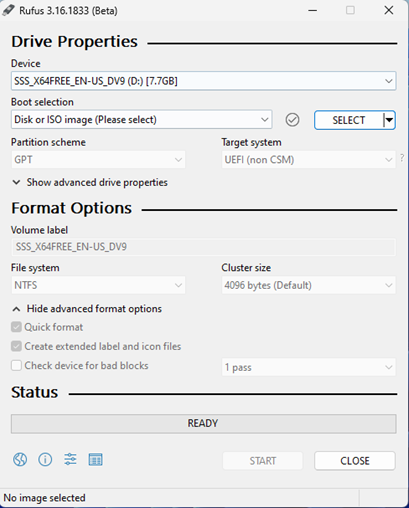Screen dimensions: 409x508
Task: Collapse Hide advanced format options
Action: [x=87, y=309]
